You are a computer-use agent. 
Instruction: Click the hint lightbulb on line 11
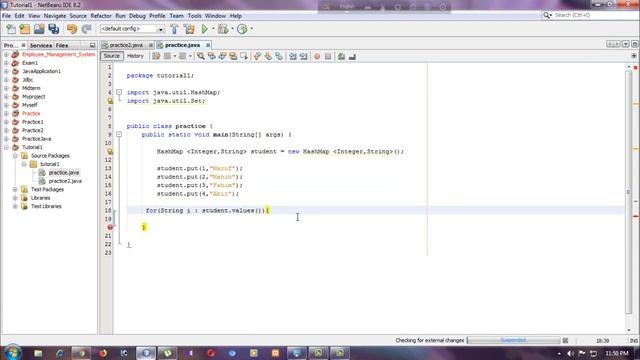(x=110, y=151)
